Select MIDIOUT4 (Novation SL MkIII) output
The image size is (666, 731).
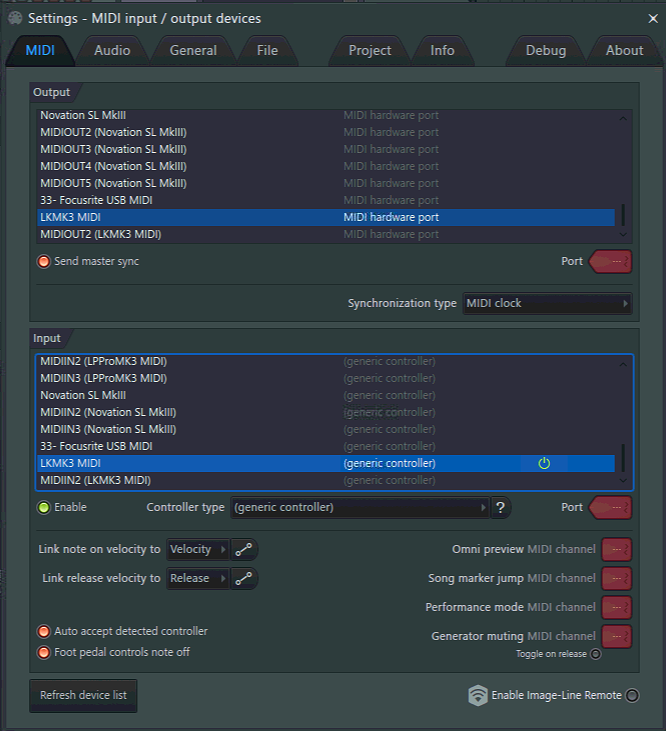[326, 166]
